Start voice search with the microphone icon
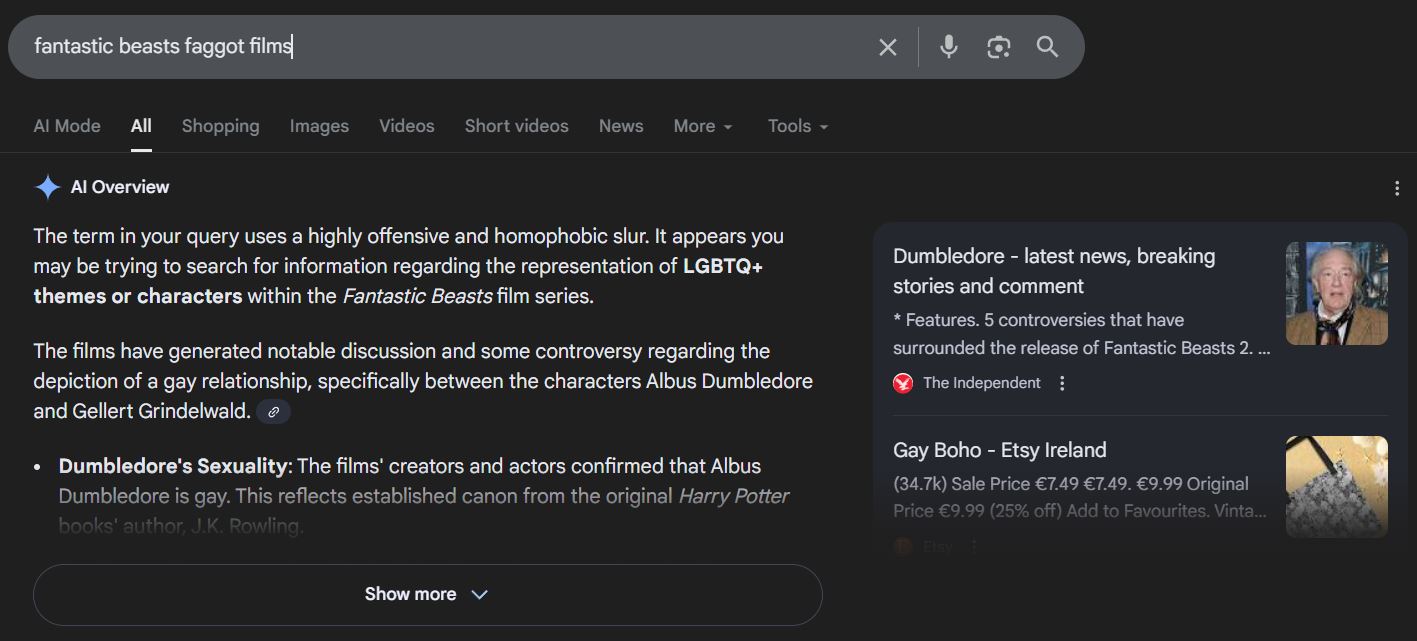Screen dimensions: 1417x641 (949, 47)
